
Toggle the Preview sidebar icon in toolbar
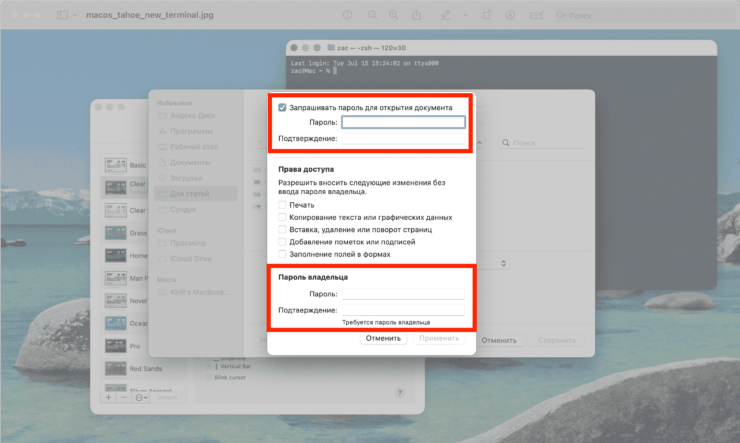click(62, 15)
